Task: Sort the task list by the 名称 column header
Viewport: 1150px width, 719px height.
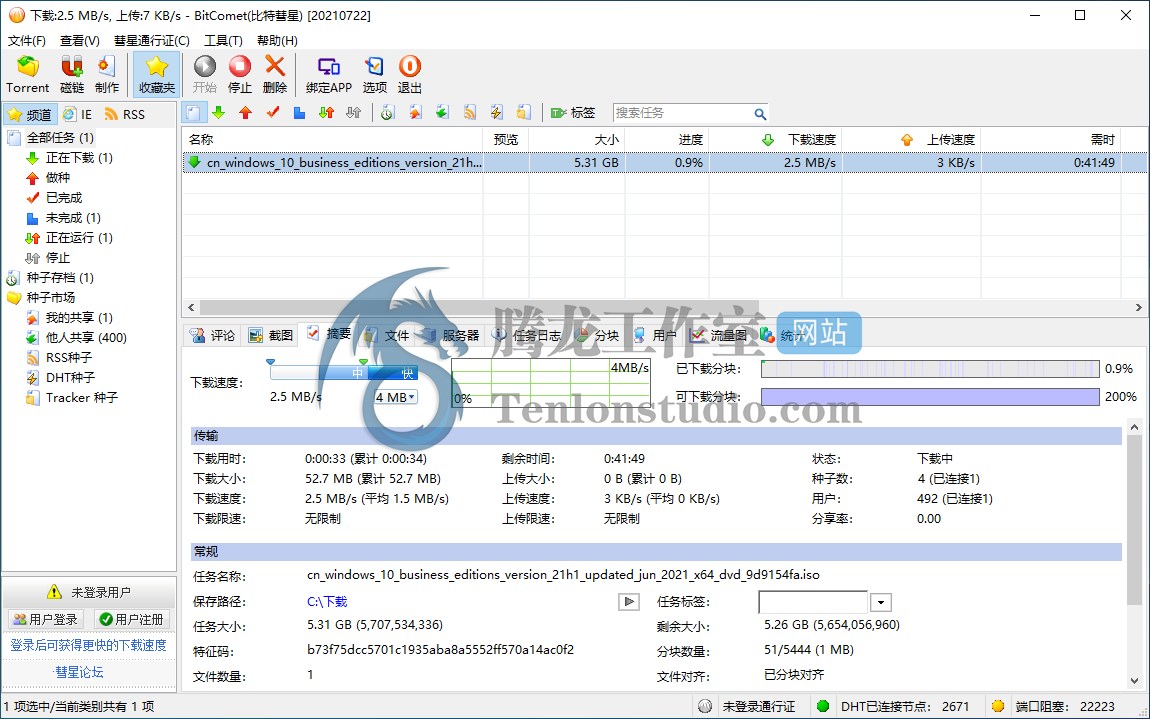Action: pyautogui.click(x=332, y=139)
